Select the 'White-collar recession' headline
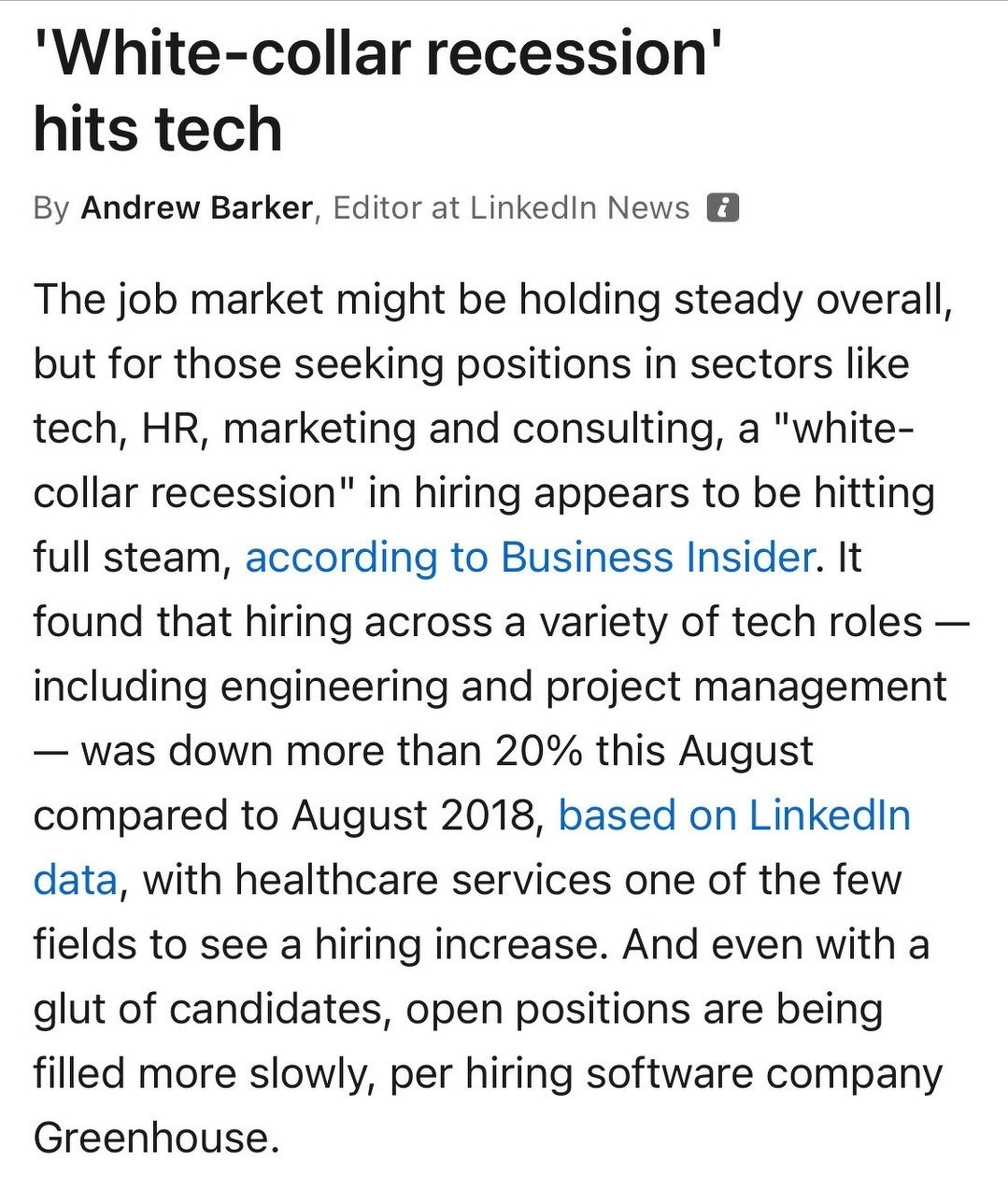The image size is (1008, 1189). coord(378,53)
